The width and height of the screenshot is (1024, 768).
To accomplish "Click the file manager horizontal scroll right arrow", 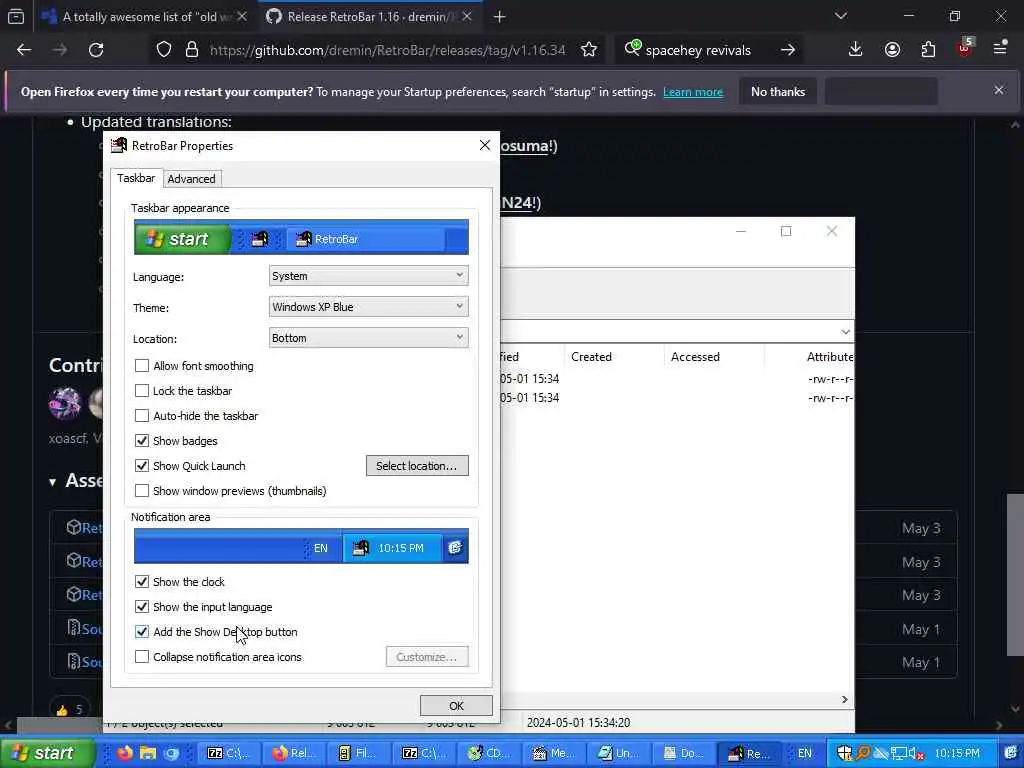I will coord(844,699).
